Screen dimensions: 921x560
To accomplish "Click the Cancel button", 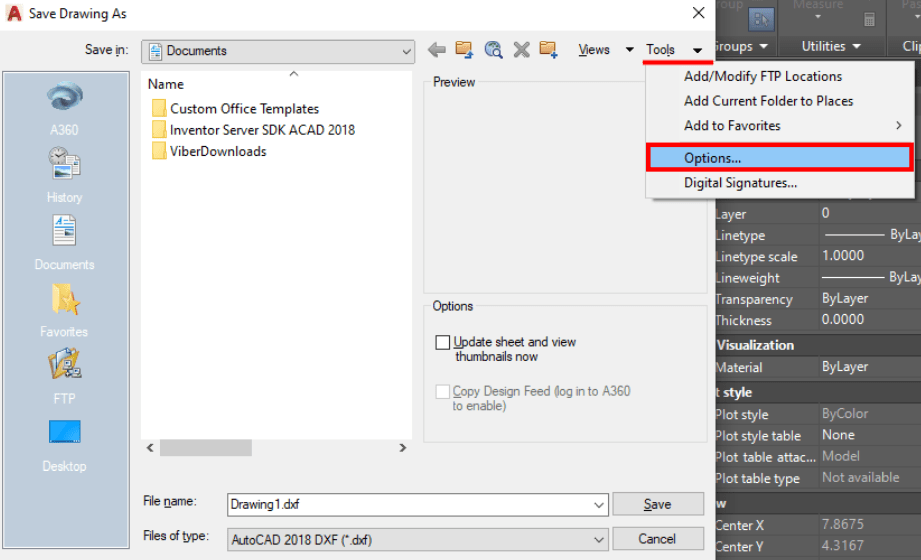I will 658,539.
